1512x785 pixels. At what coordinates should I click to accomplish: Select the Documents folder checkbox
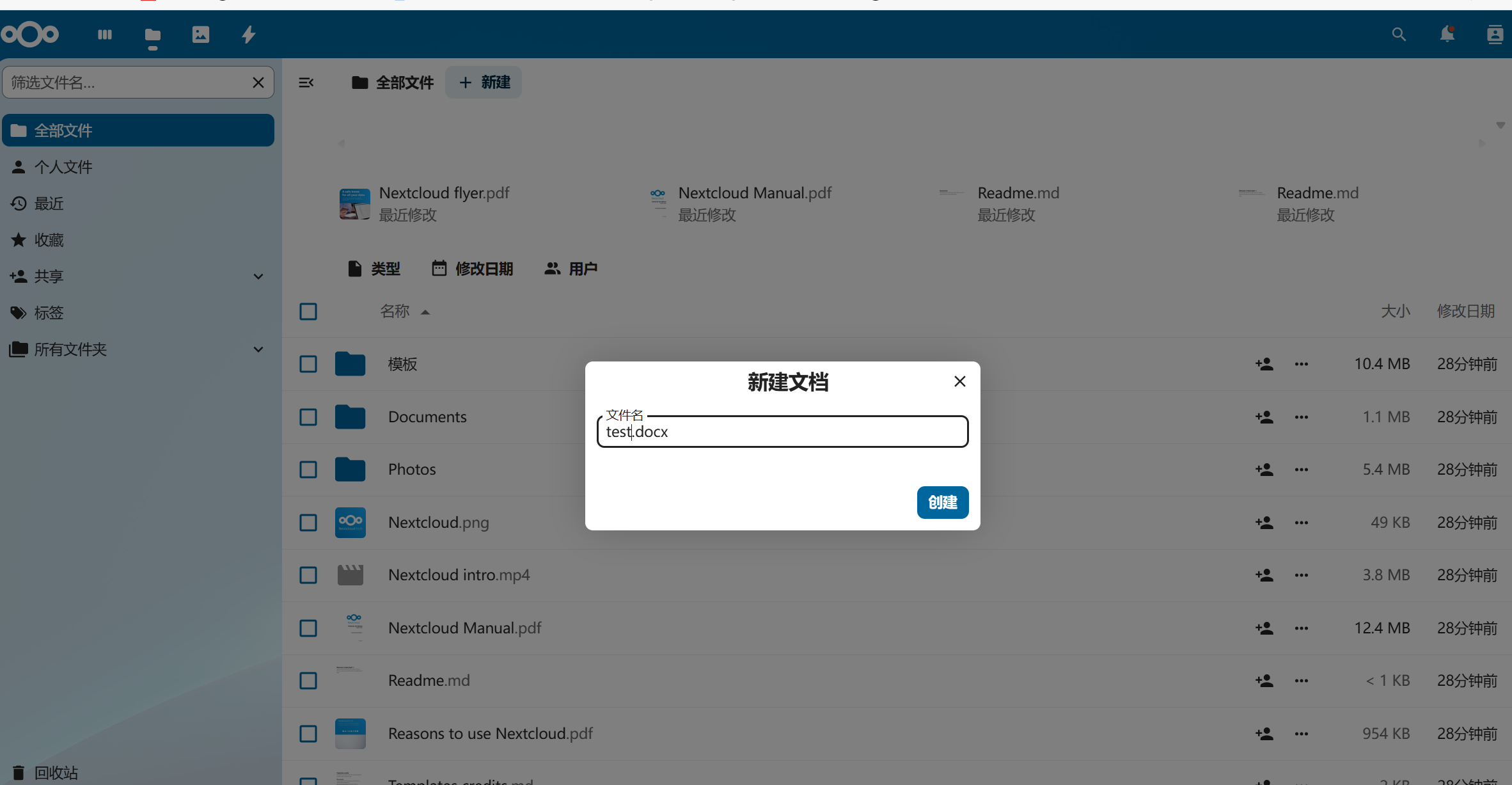coord(308,417)
